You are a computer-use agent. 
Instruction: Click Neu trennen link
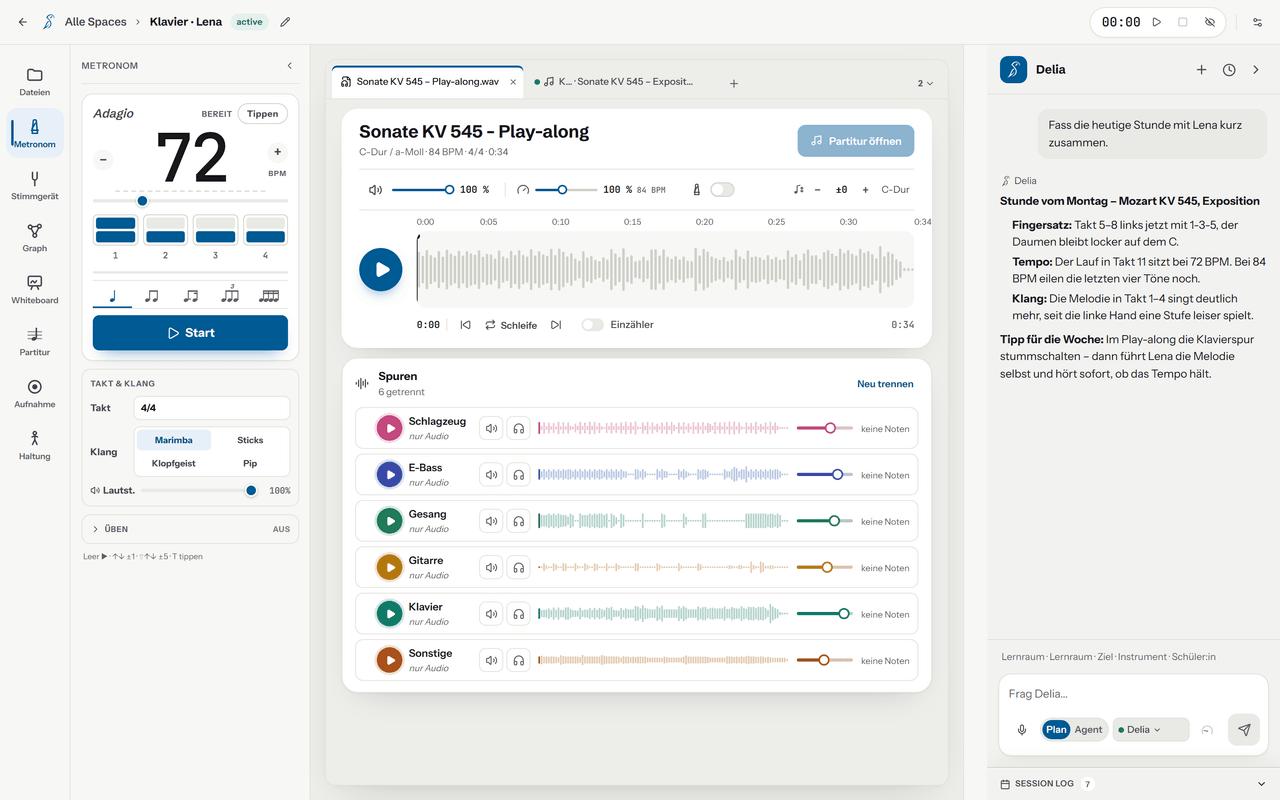885,384
